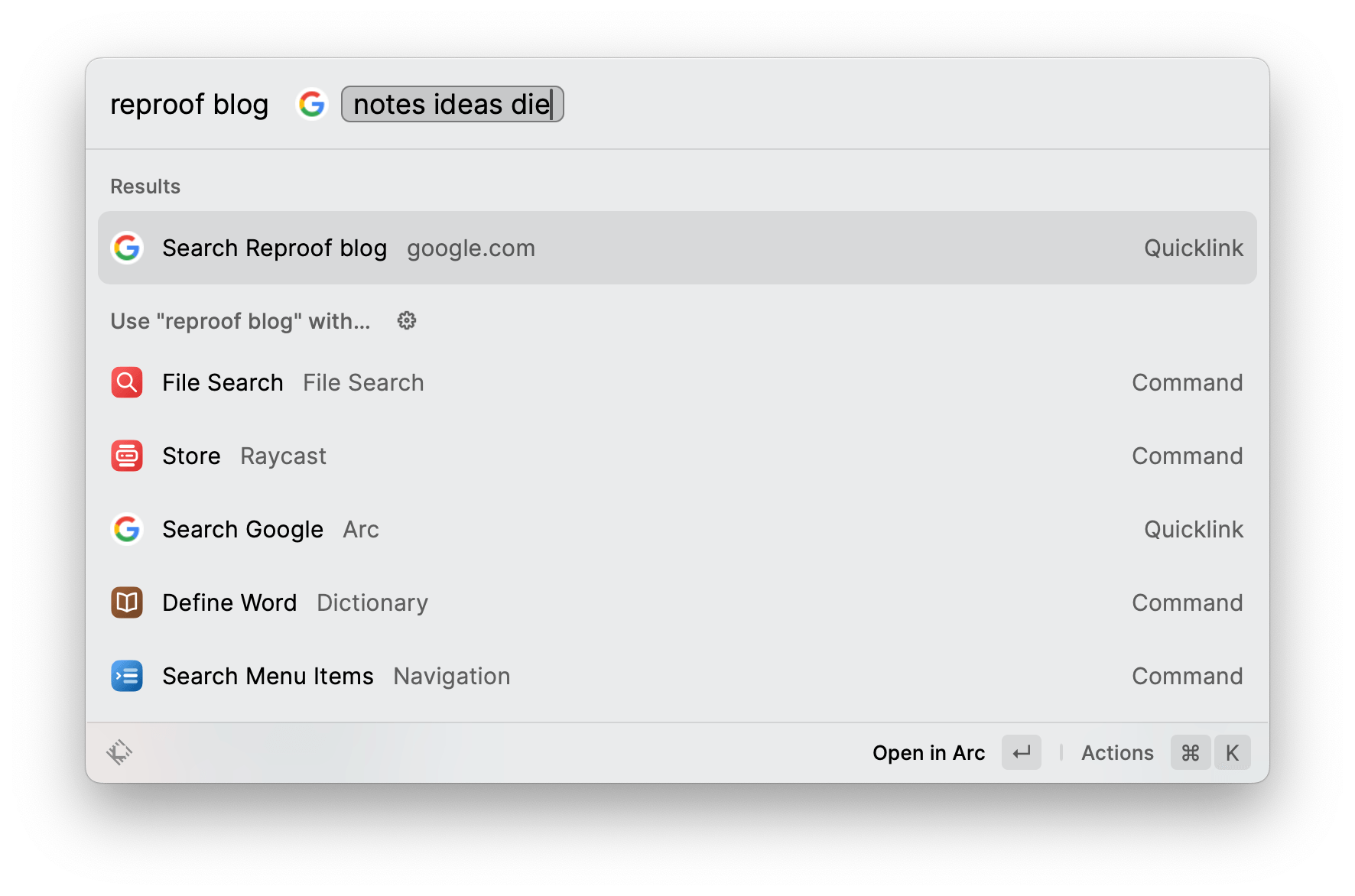
Task: Choose the Define Word command
Action: tap(676, 602)
